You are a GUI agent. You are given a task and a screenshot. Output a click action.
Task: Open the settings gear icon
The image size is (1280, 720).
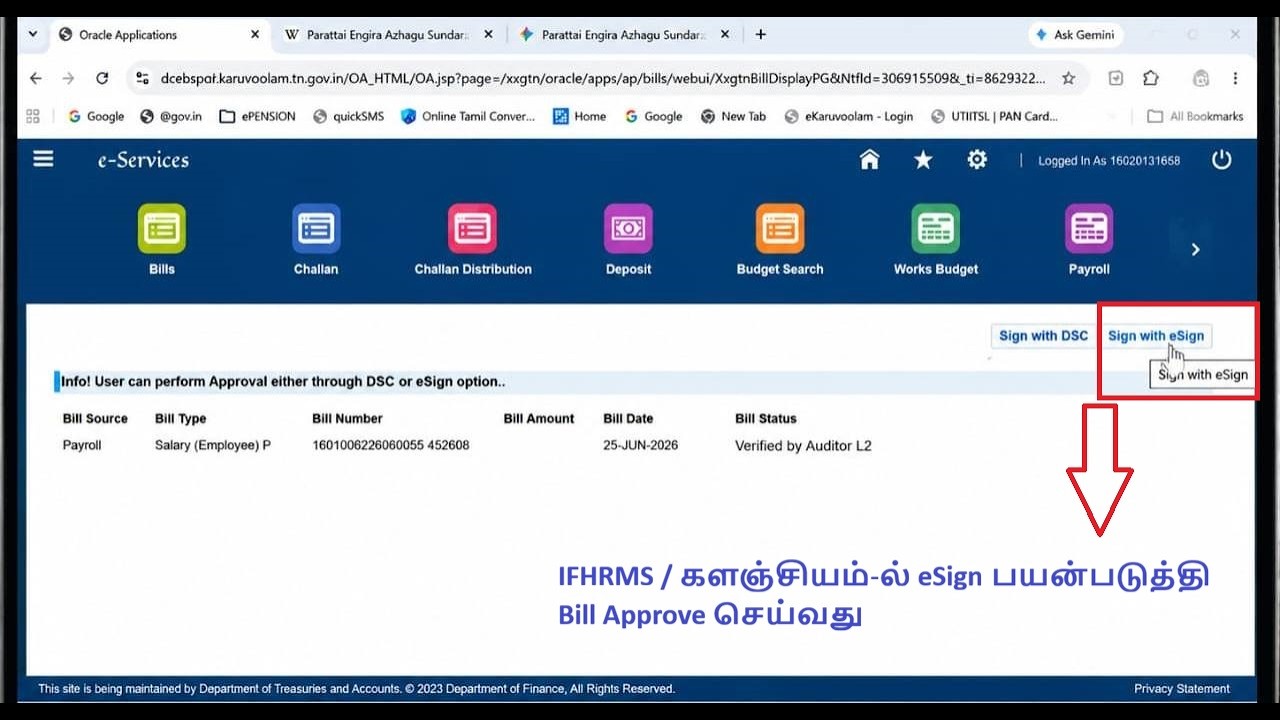pyautogui.click(x=977, y=160)
